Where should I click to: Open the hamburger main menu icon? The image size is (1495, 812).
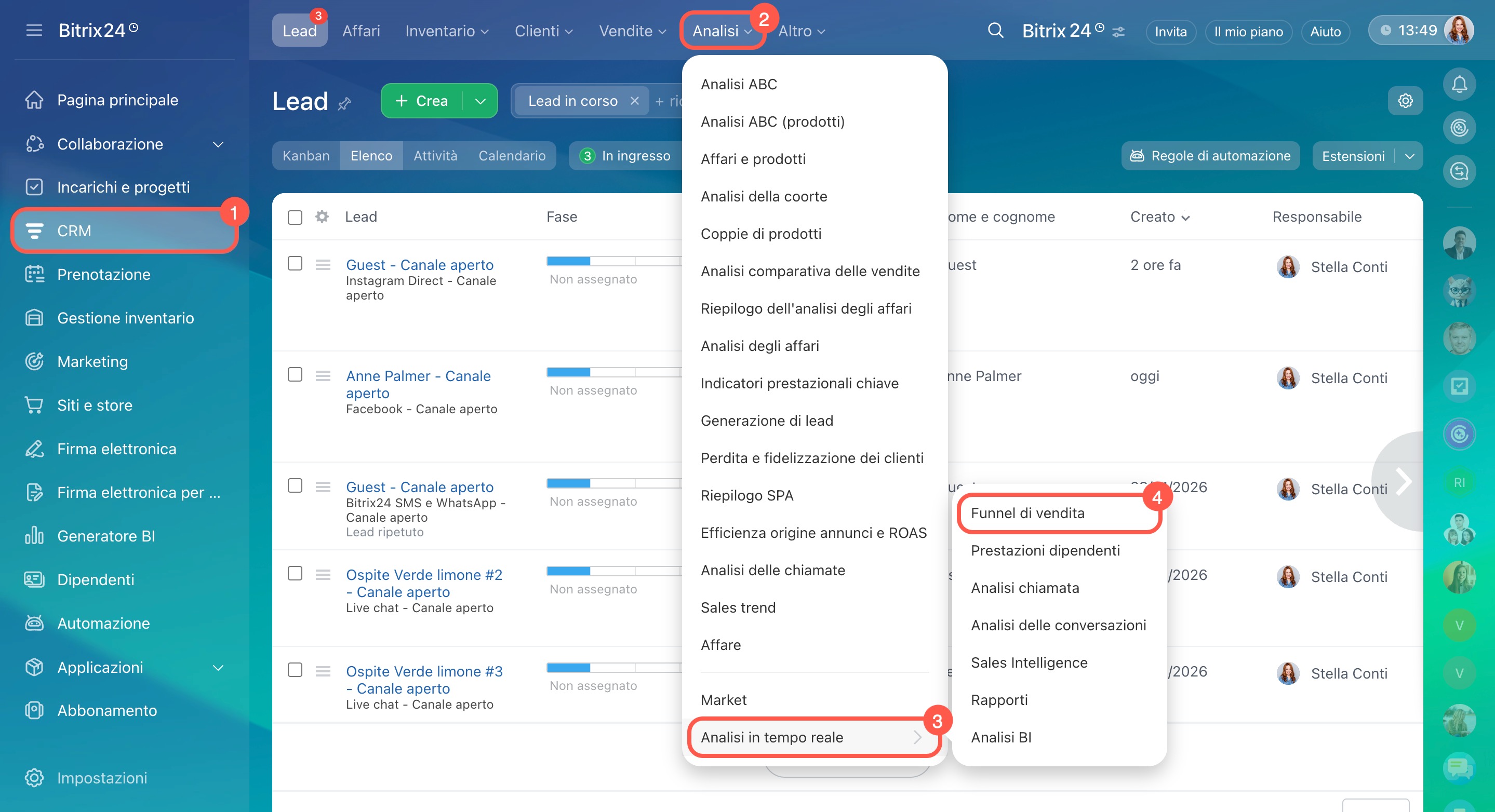point(34,30)
